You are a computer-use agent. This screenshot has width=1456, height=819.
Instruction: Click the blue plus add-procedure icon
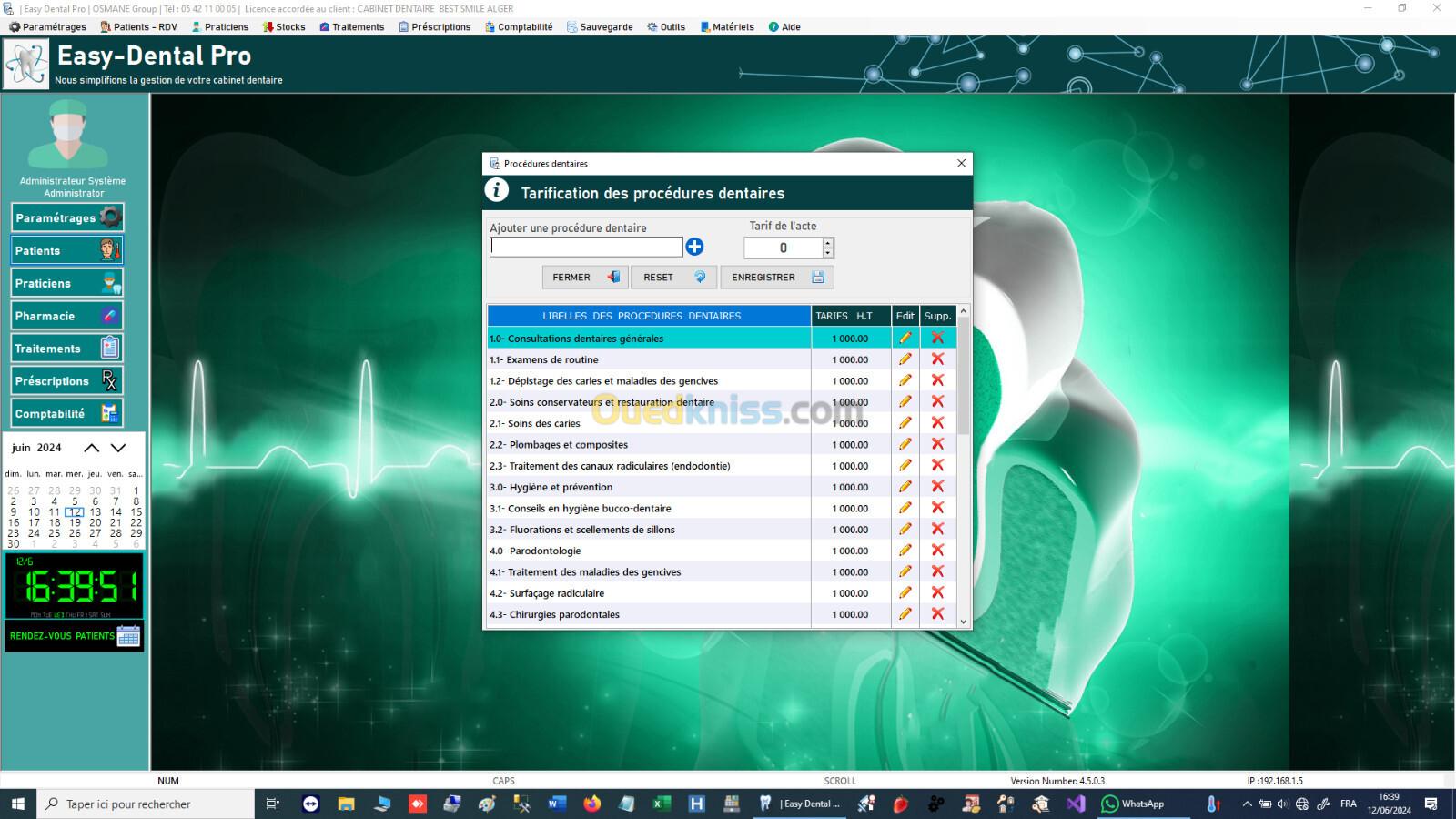[x=694, y=247]
